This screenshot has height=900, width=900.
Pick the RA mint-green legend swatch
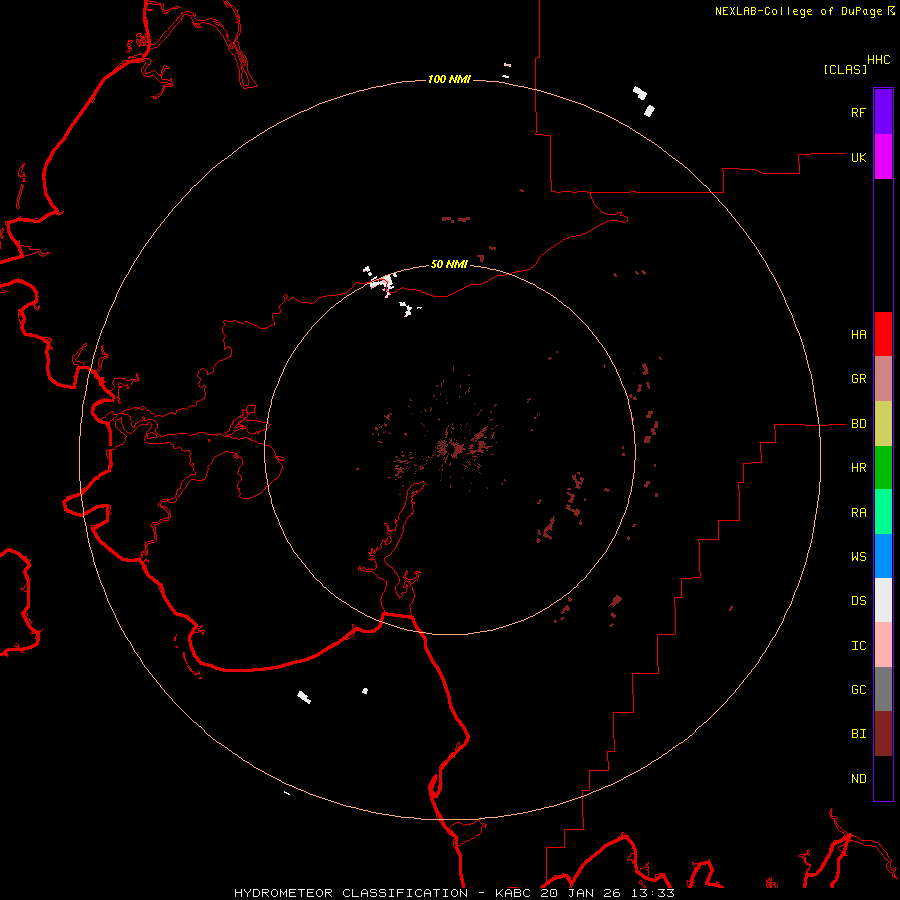click(883, 512)
